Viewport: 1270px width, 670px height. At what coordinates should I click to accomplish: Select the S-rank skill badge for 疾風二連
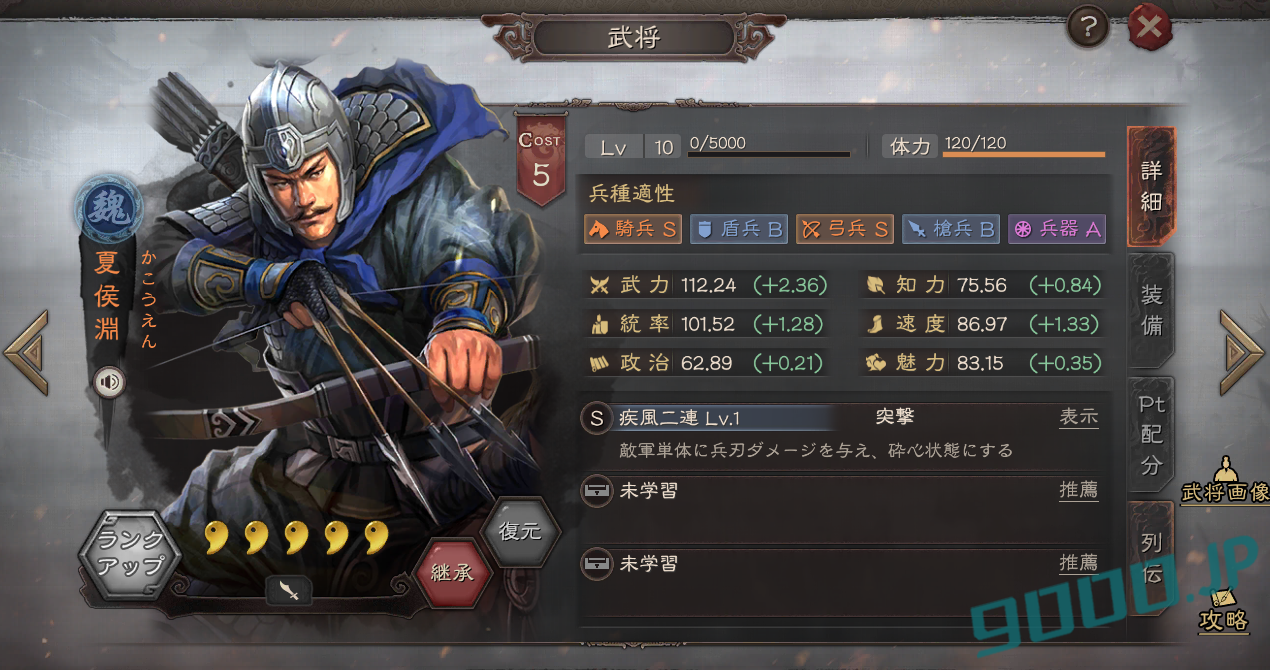596,418
